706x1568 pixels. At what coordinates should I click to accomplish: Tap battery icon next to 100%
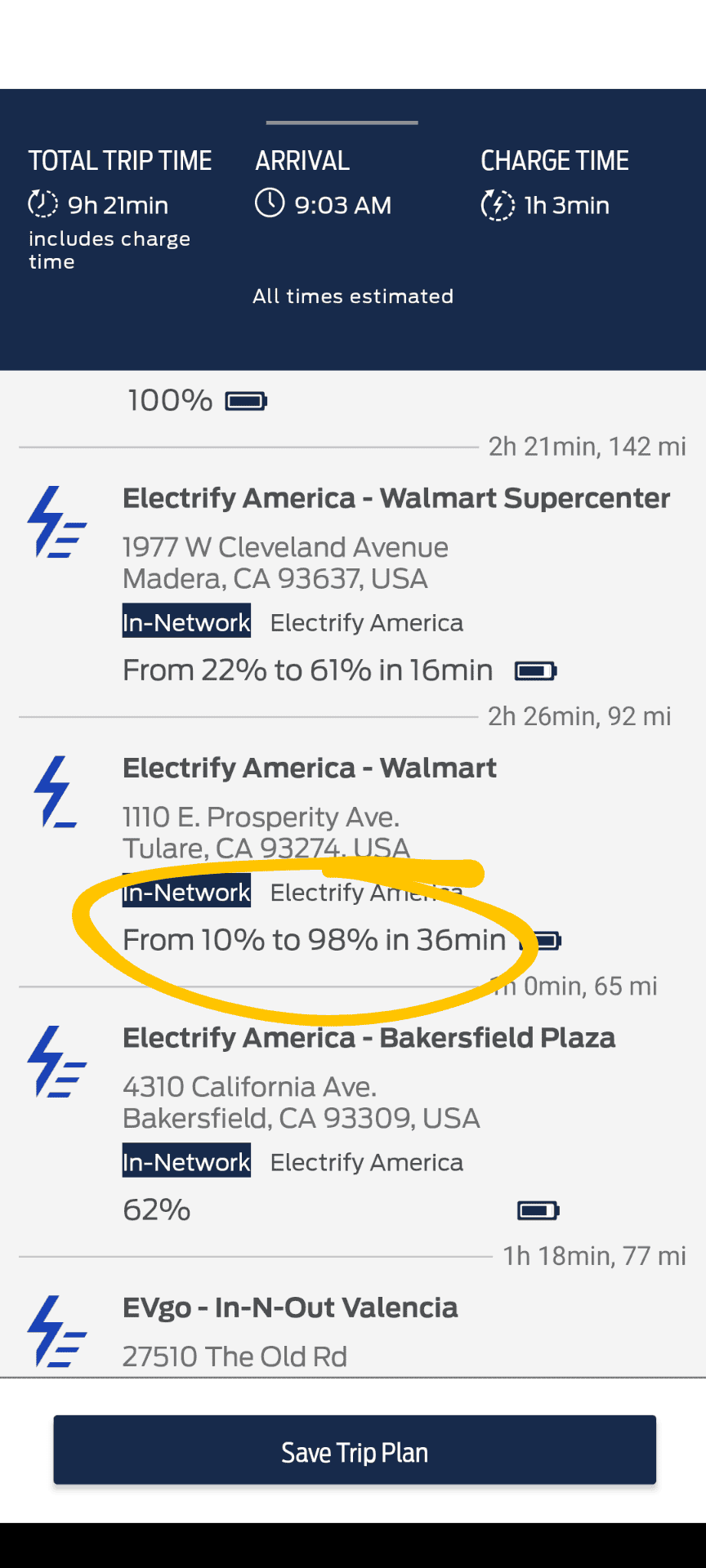coord(246,401)
